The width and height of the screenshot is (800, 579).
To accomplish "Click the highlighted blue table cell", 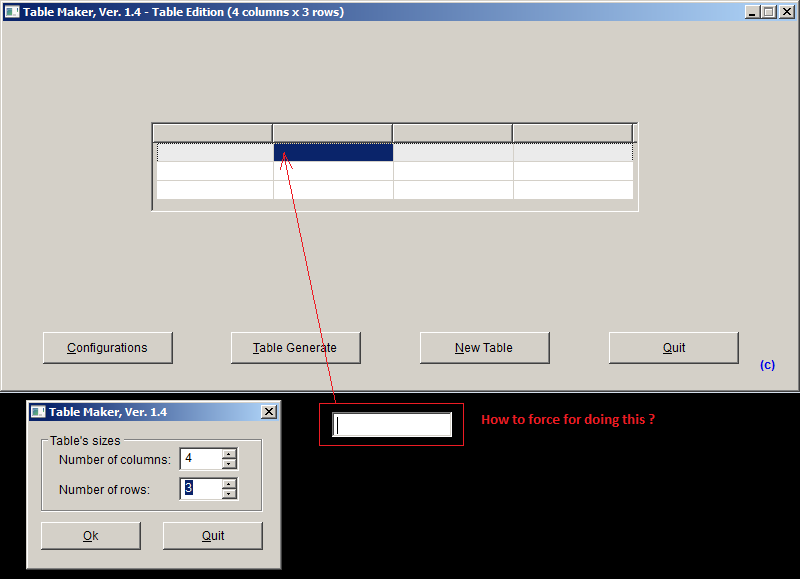I will pos(332,152).
